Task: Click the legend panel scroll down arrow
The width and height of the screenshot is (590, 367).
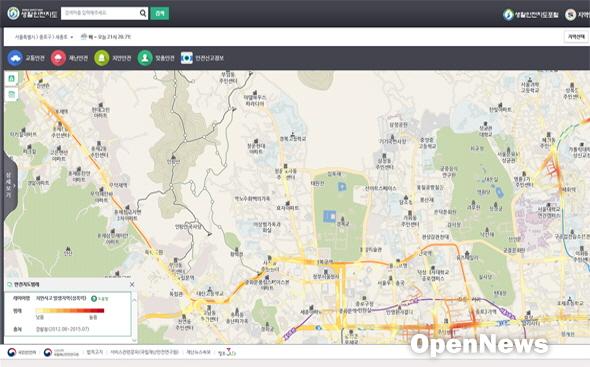Action: 134,340
